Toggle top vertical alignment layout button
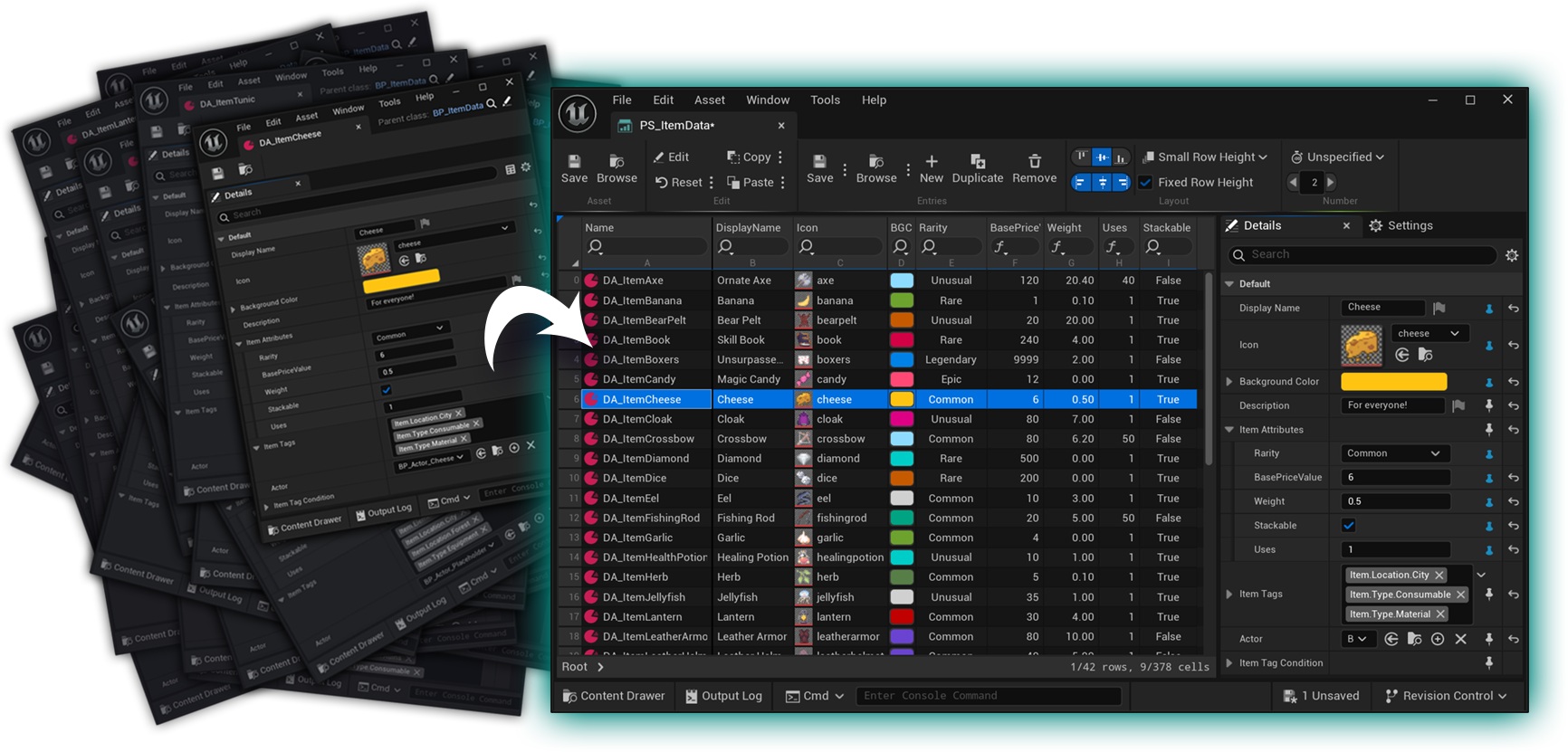The width and height of the screenshot is (1568, 752). pyautogui.click(x=1081, y=157)
